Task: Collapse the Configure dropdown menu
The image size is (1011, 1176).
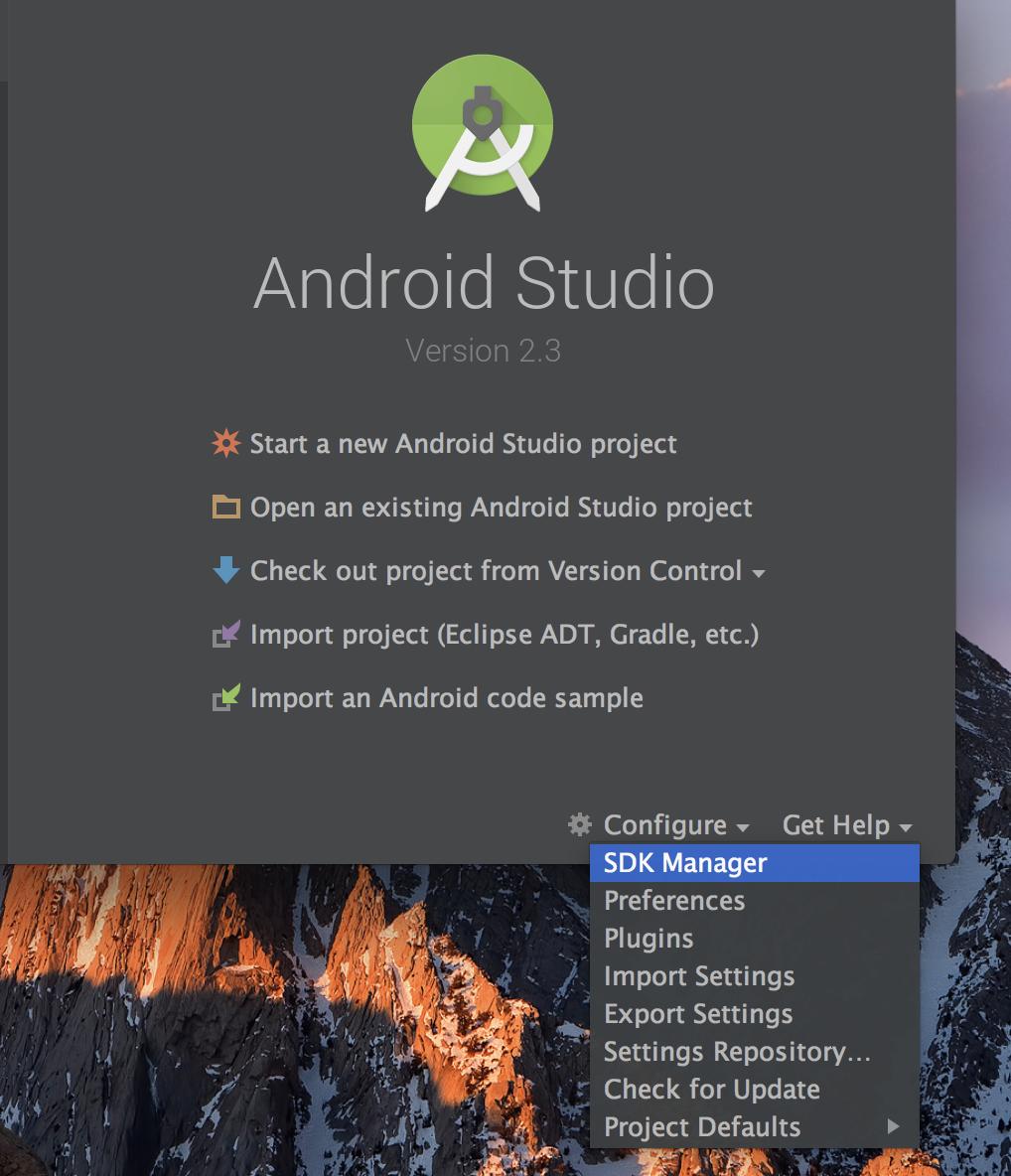Action: pyautogui.click(x=675, y=825)
